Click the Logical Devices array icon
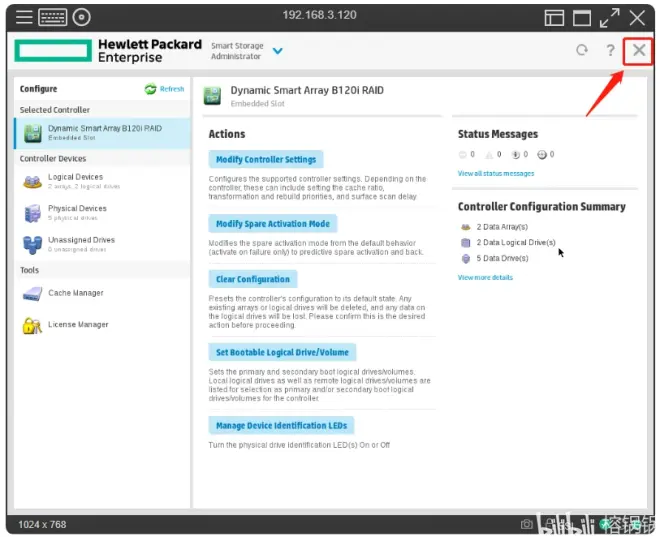This screenshot has width=660, height=537. pos(32,182)
